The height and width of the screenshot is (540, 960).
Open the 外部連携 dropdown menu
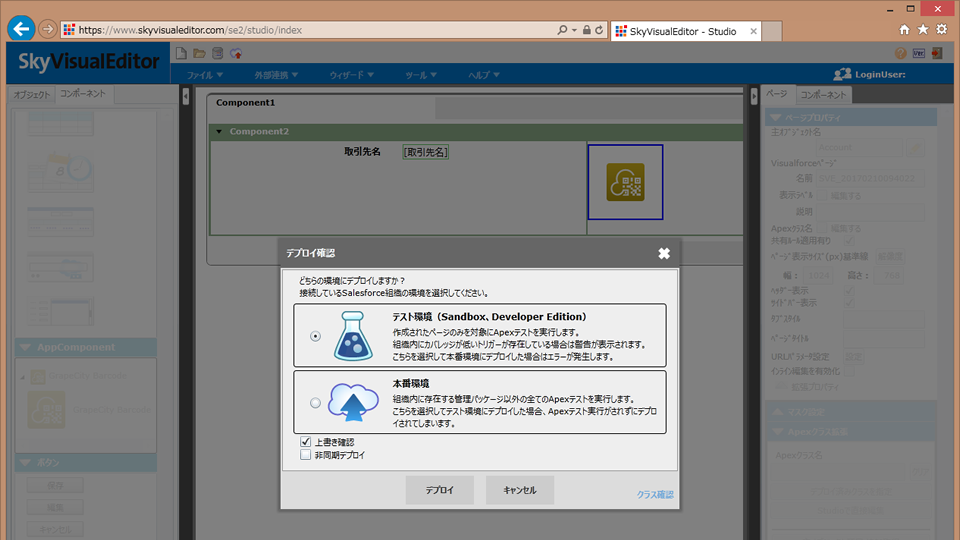coord(276,75)
